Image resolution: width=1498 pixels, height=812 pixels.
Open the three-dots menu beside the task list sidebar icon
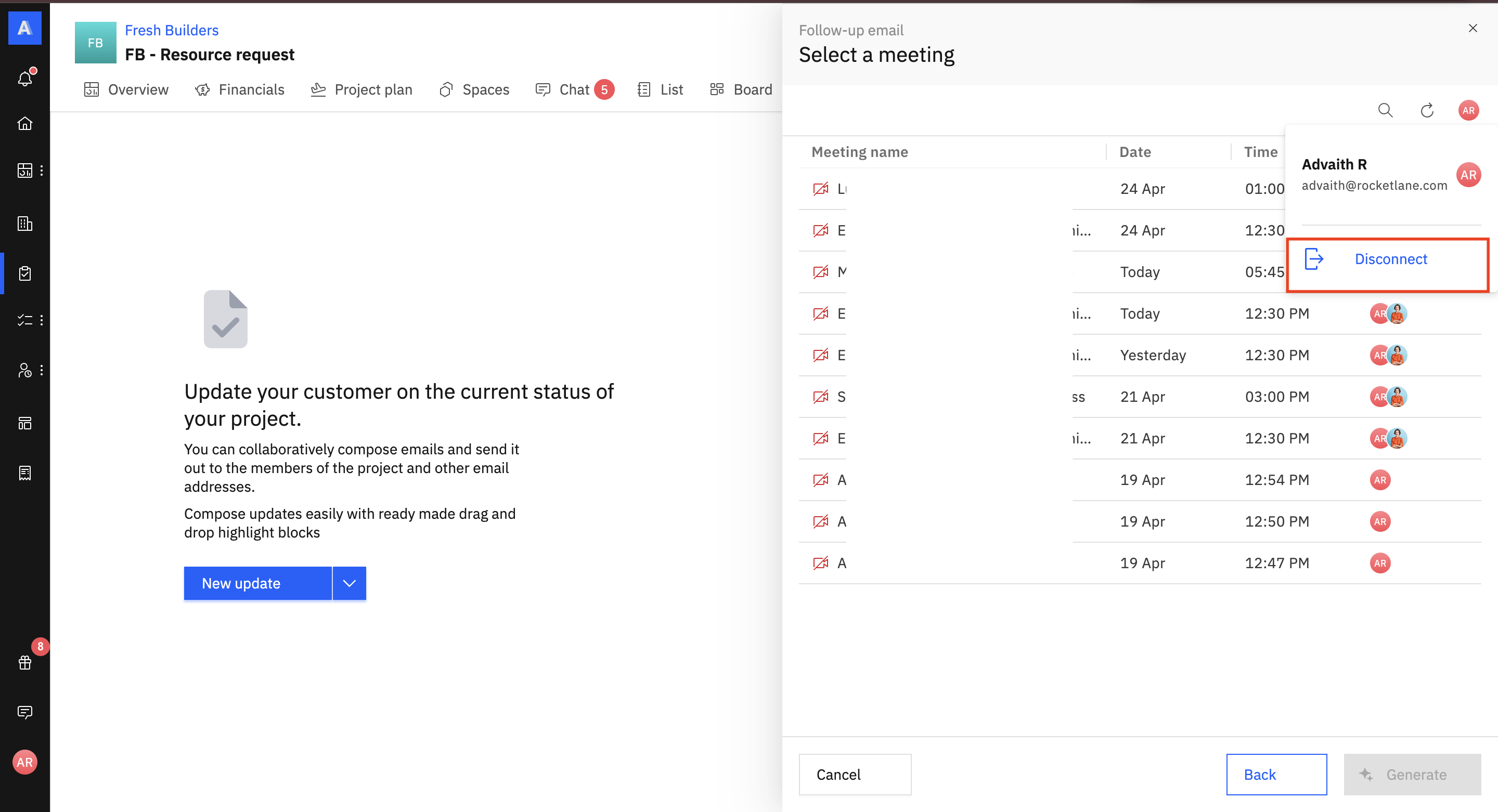41,320
